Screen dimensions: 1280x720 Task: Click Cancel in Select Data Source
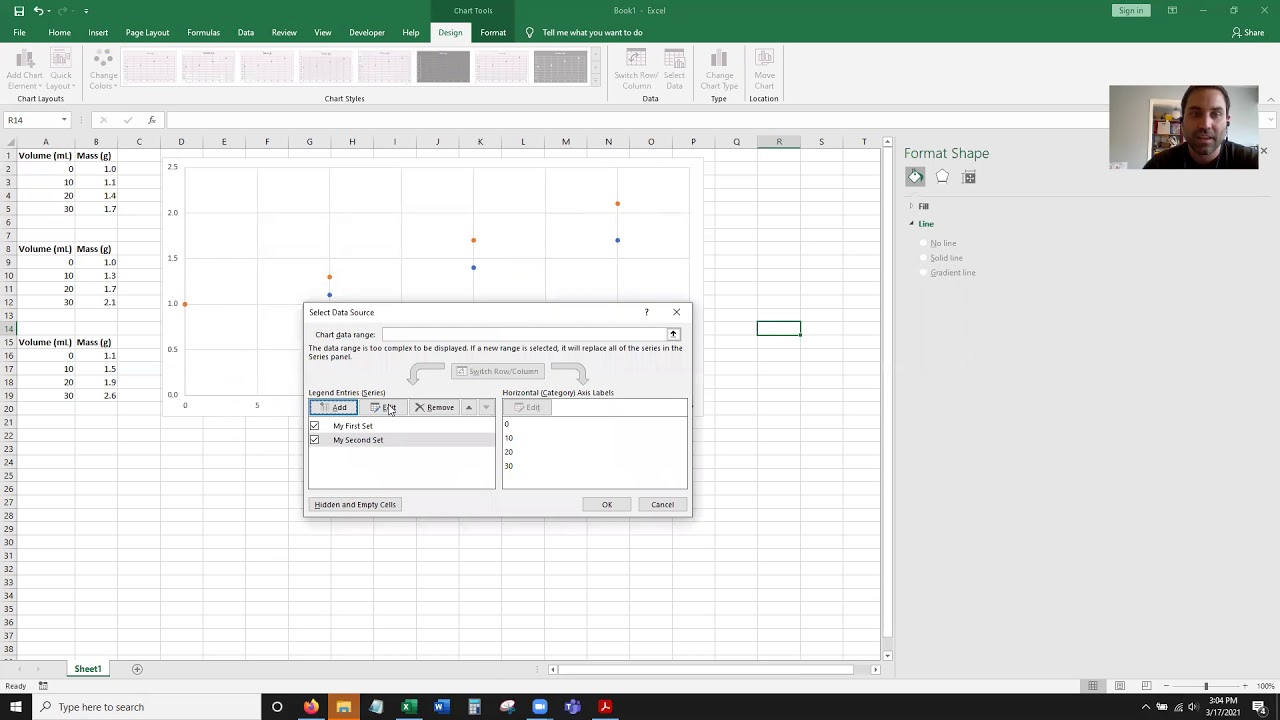(x=663, y=505)
